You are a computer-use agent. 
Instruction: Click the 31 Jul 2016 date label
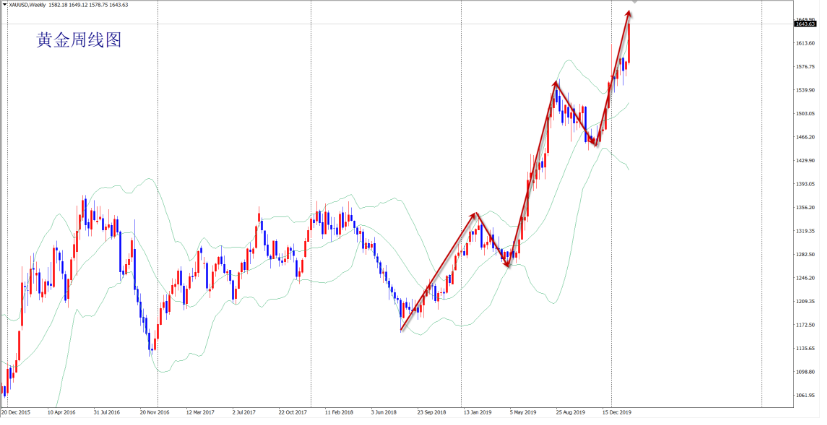(107, 413)
